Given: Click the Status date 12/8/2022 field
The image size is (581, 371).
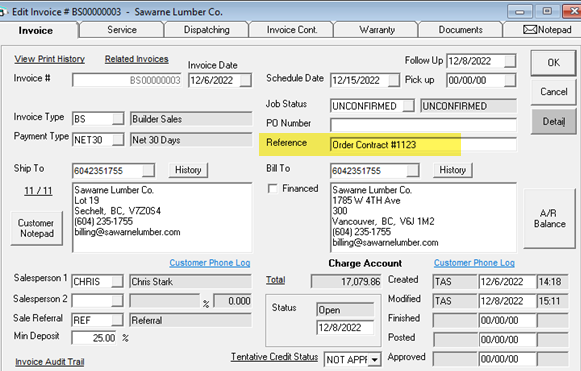Looking at the screenshot, I should click(x=345, y=328).
